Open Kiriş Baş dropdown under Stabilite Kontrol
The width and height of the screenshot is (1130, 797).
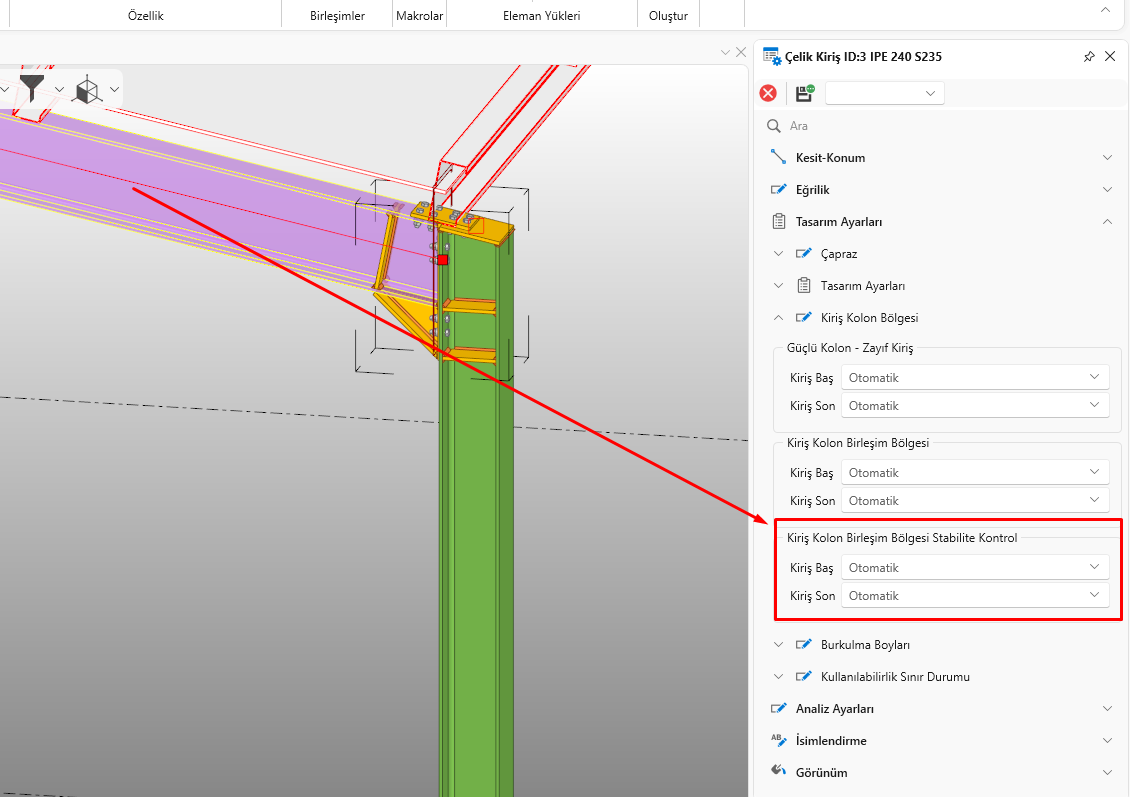(x=974, y=568)
